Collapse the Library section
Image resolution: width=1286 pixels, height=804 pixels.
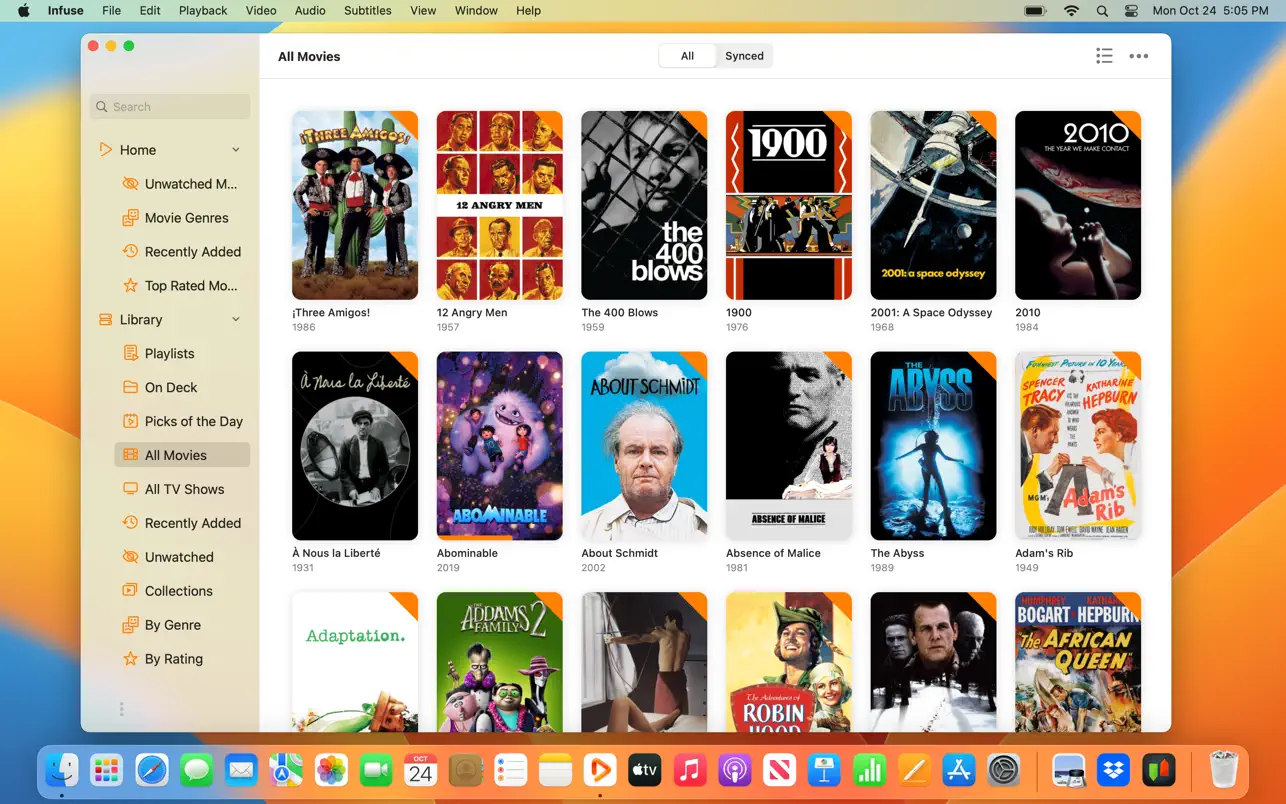(236, 319)
